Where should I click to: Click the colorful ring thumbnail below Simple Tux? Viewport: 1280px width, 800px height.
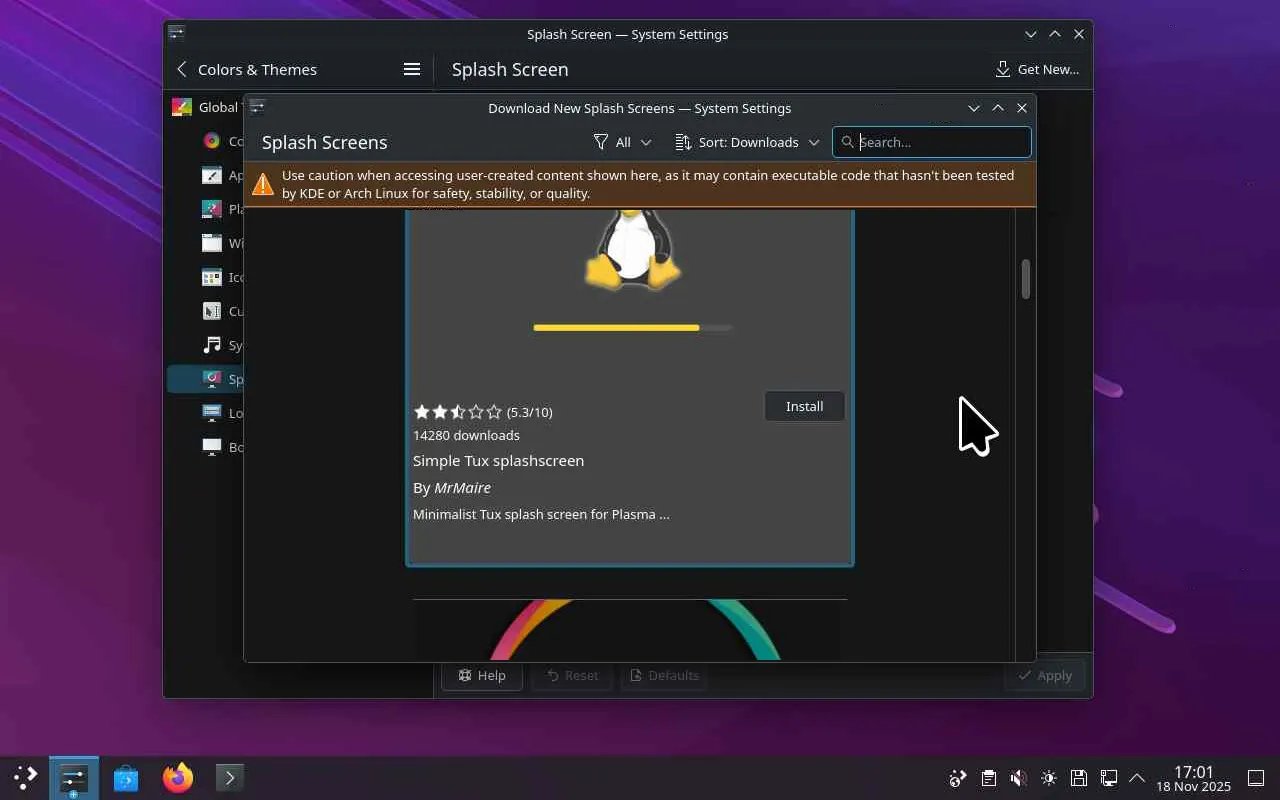[x=630, y=630]
